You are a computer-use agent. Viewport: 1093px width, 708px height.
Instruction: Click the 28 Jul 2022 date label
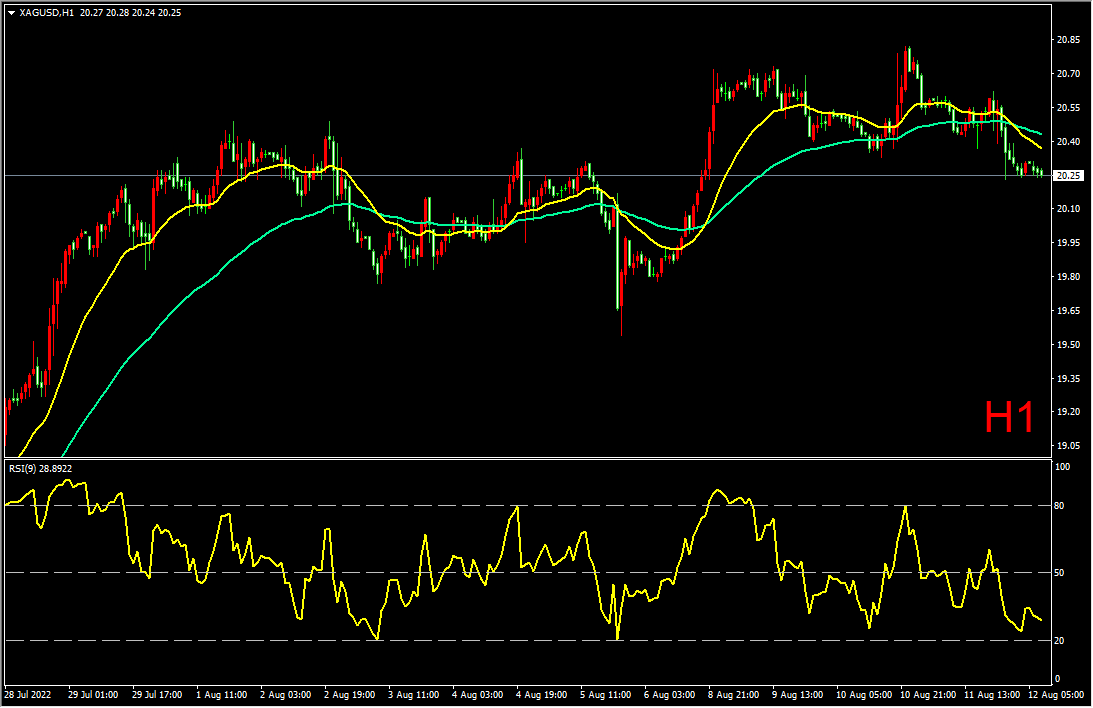point(28,695)
